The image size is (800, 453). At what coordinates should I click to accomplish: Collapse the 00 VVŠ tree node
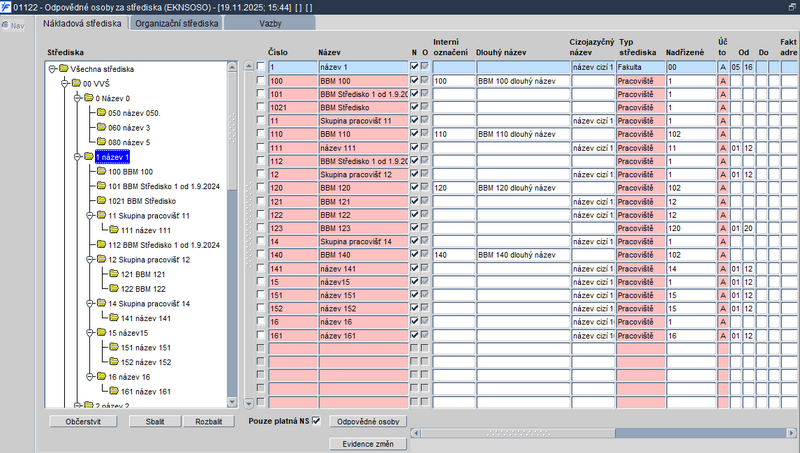point(64,83)
